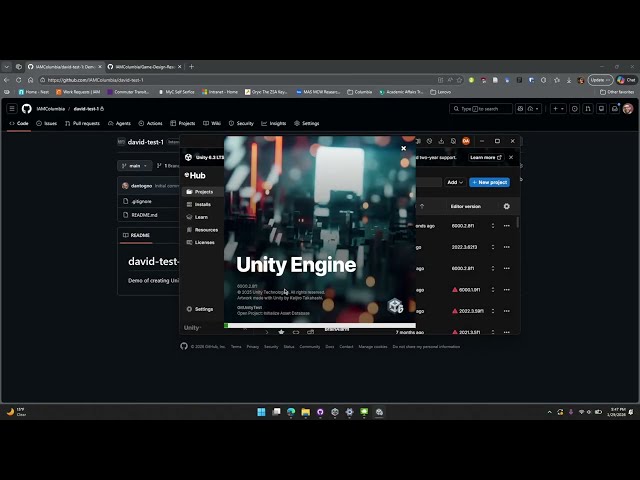Close the Unity Engine splash screen

point(403,149)
